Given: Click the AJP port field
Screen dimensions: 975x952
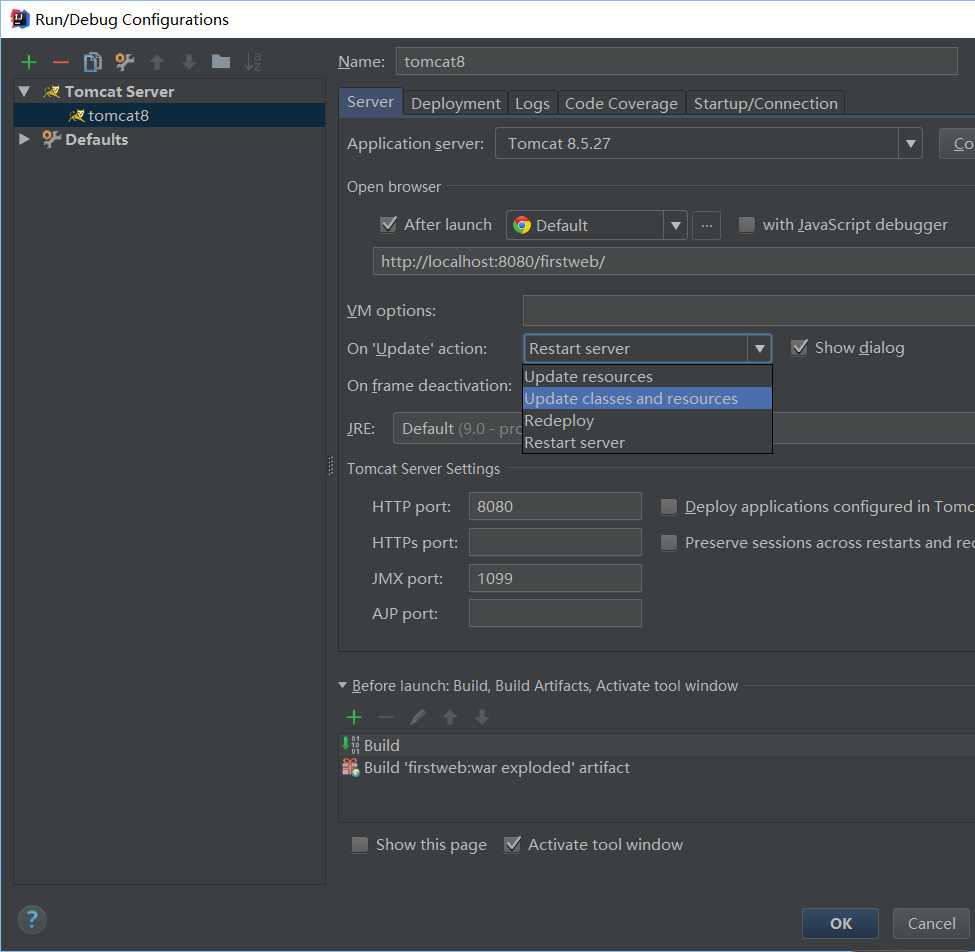Looking at the screenshot, I should pyautogui.click(x=555, y=613).
